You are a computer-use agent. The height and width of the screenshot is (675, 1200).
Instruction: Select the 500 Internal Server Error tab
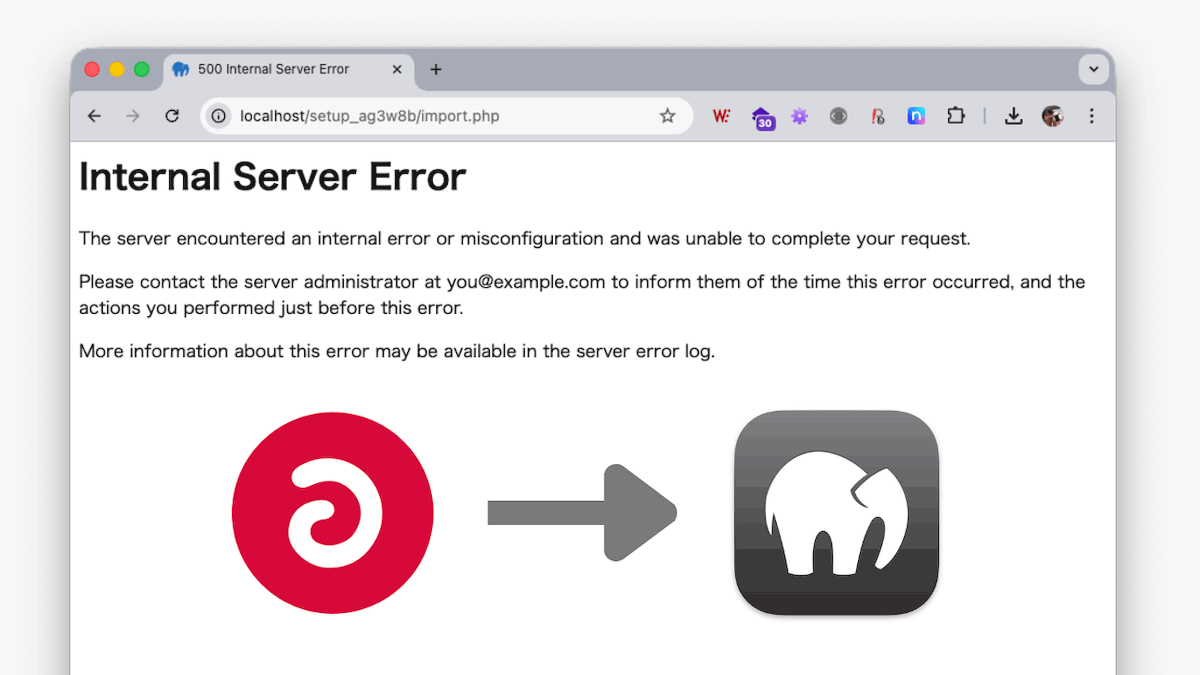273,70
